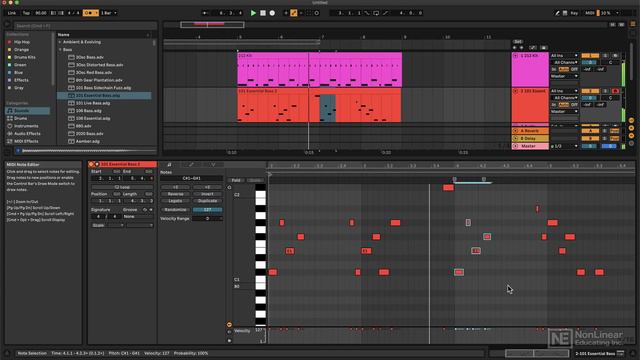This screenshot has width=640, height=360.
Task: Click the Legato button
Action: (x=176, y=201)
